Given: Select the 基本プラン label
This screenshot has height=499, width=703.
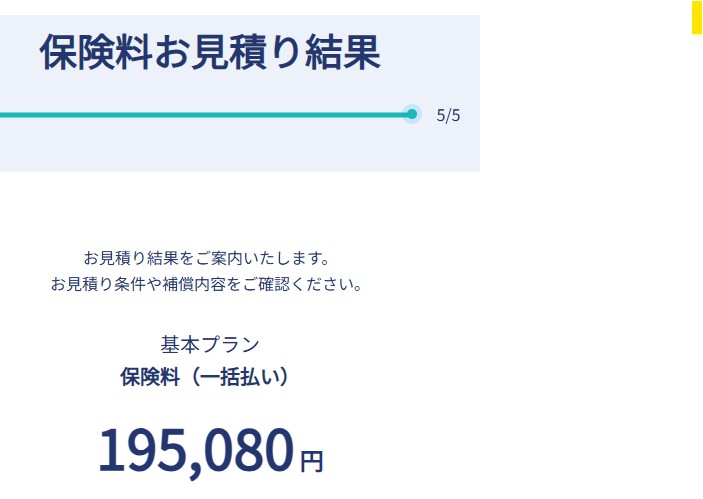Looking at the screenshot, I should coord(210,344).
